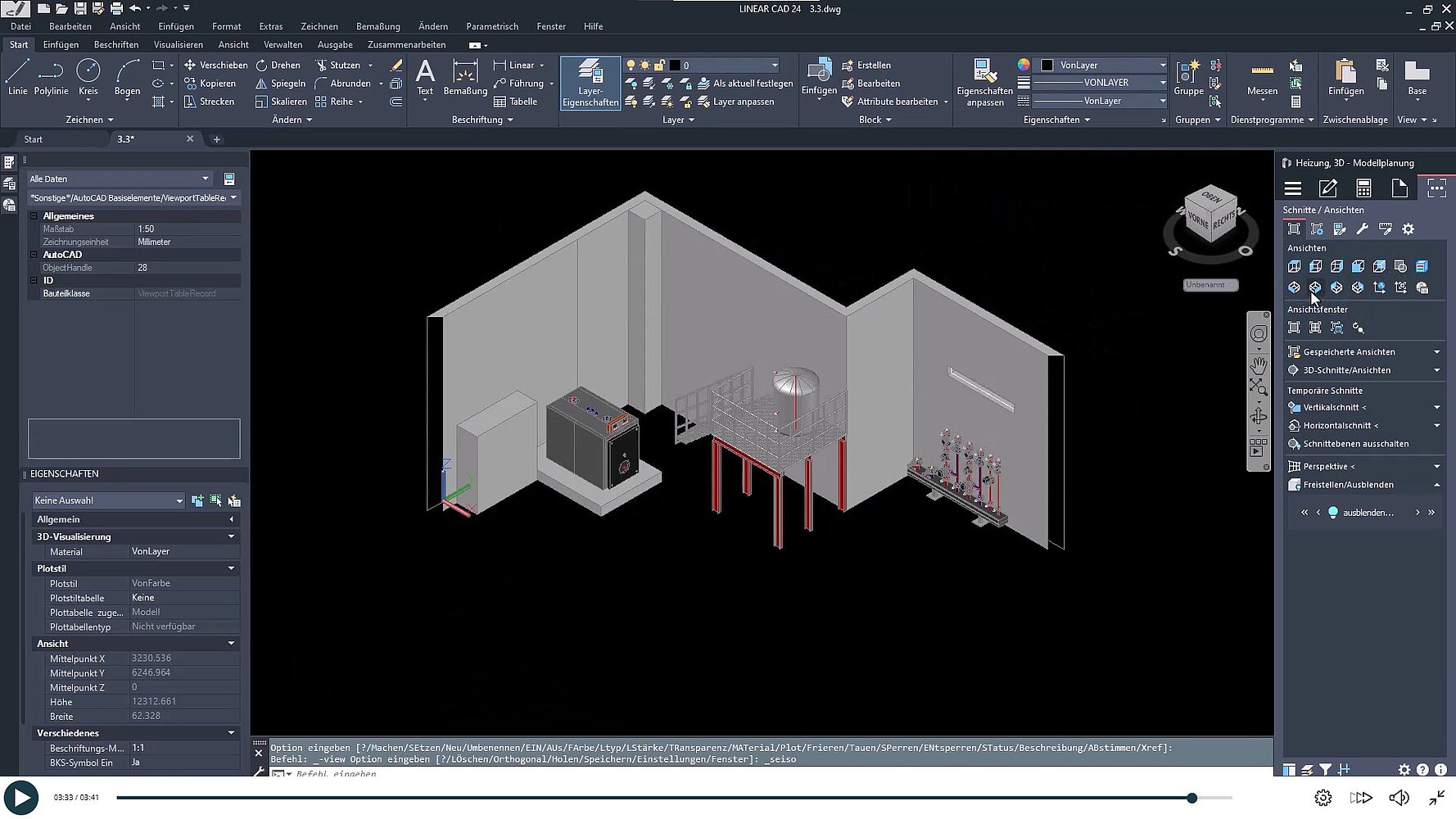Select the pan hand in navigation bar
Viewport: 1456px width, 819px height.
coord(1259,364)
